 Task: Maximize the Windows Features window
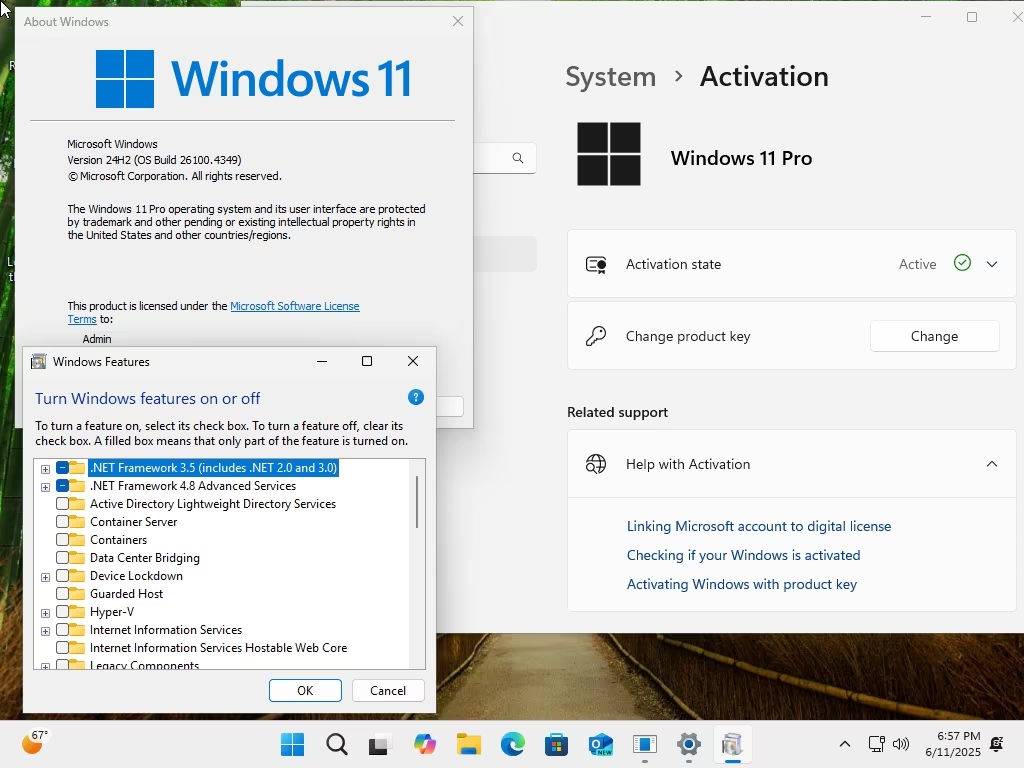point(367,361)
